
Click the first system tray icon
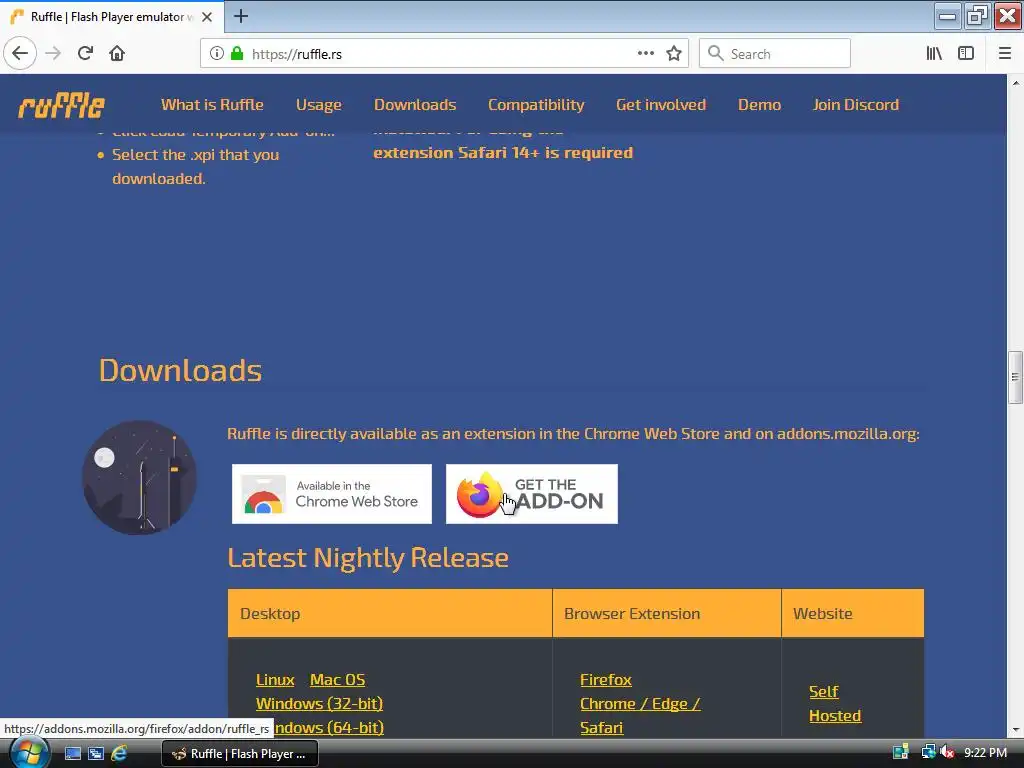coord(901,752)
